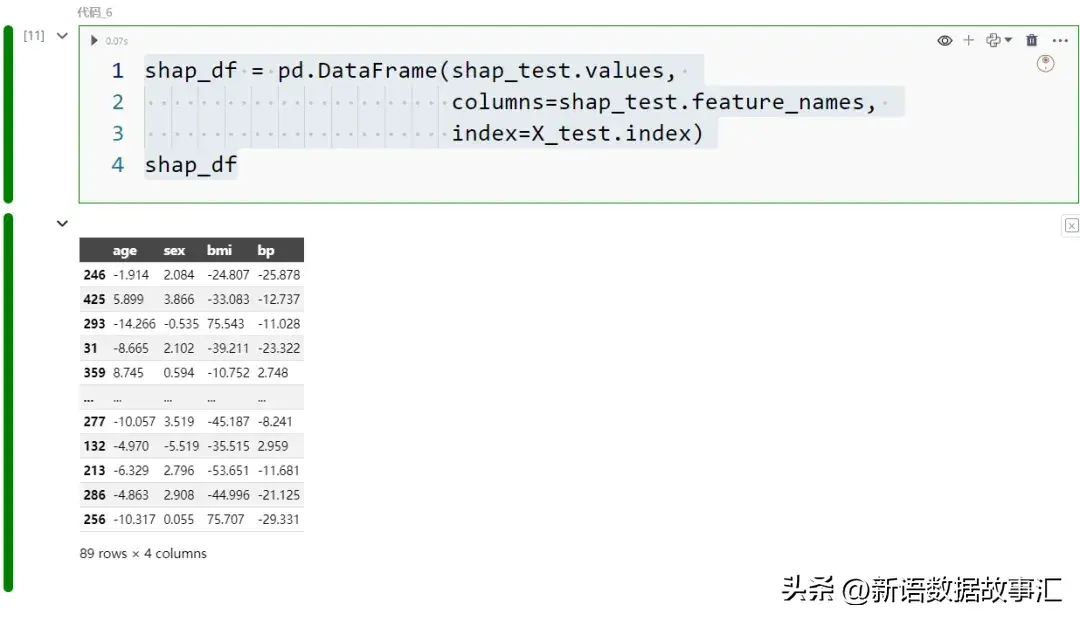Select the 'bp' column header
Screen dimensions: 1080x621
point(265,251)
